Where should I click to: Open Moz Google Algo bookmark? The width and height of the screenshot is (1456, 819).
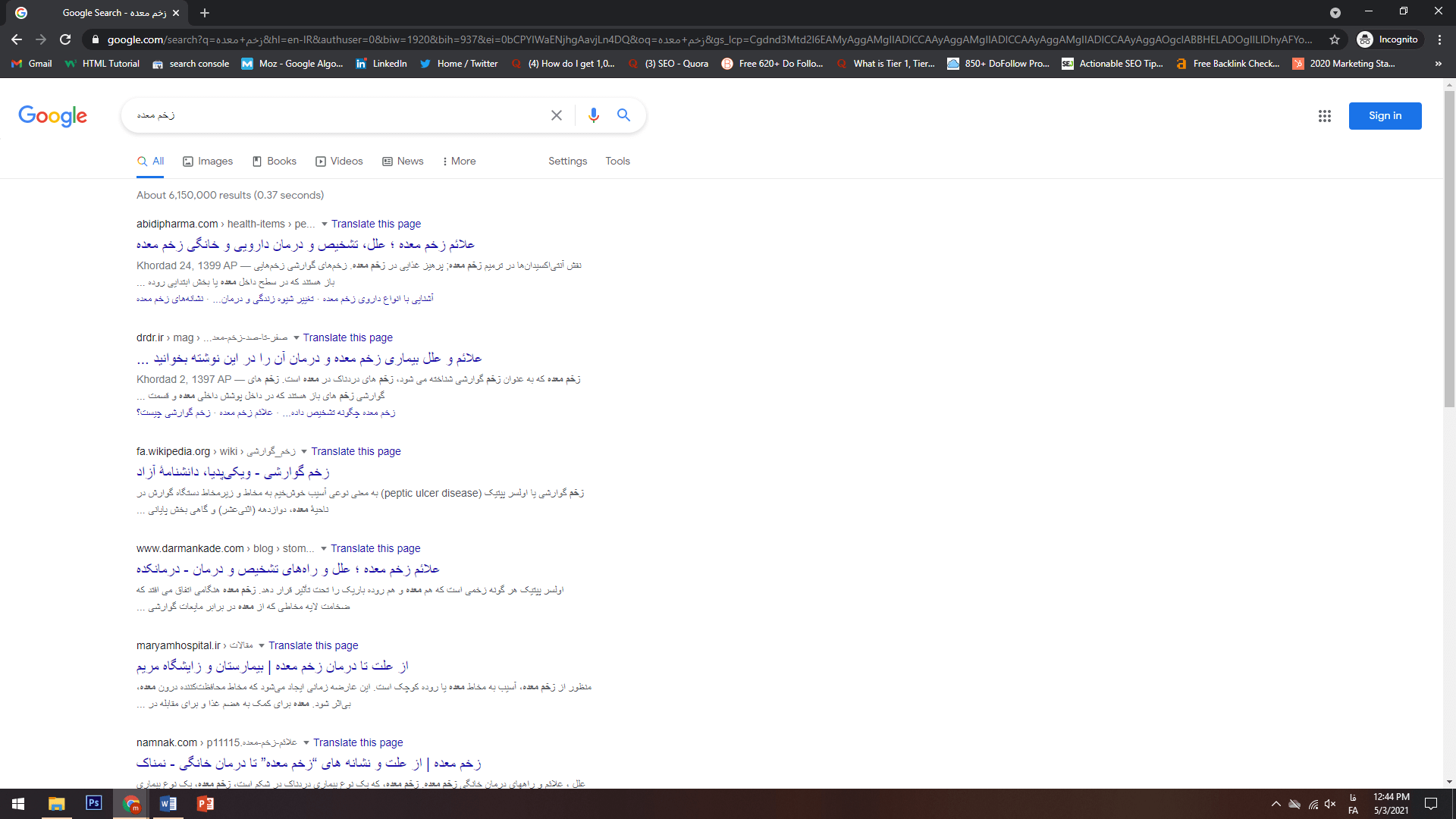point(292,64)
